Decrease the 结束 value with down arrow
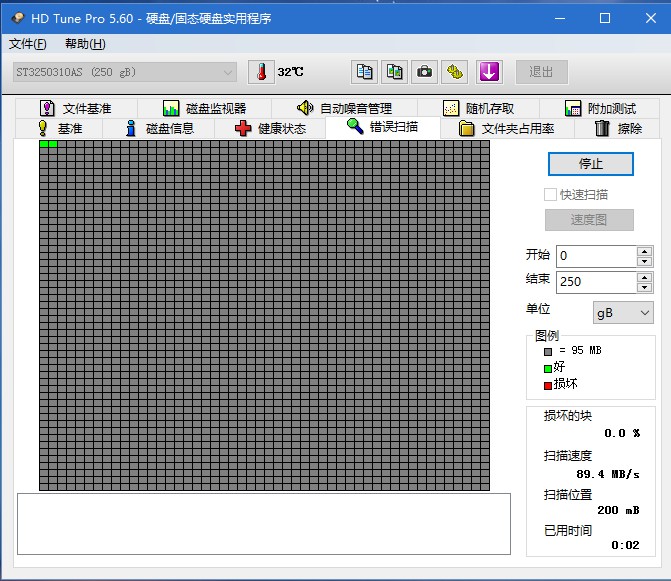The image size is (671, 581). coord(645,287)
